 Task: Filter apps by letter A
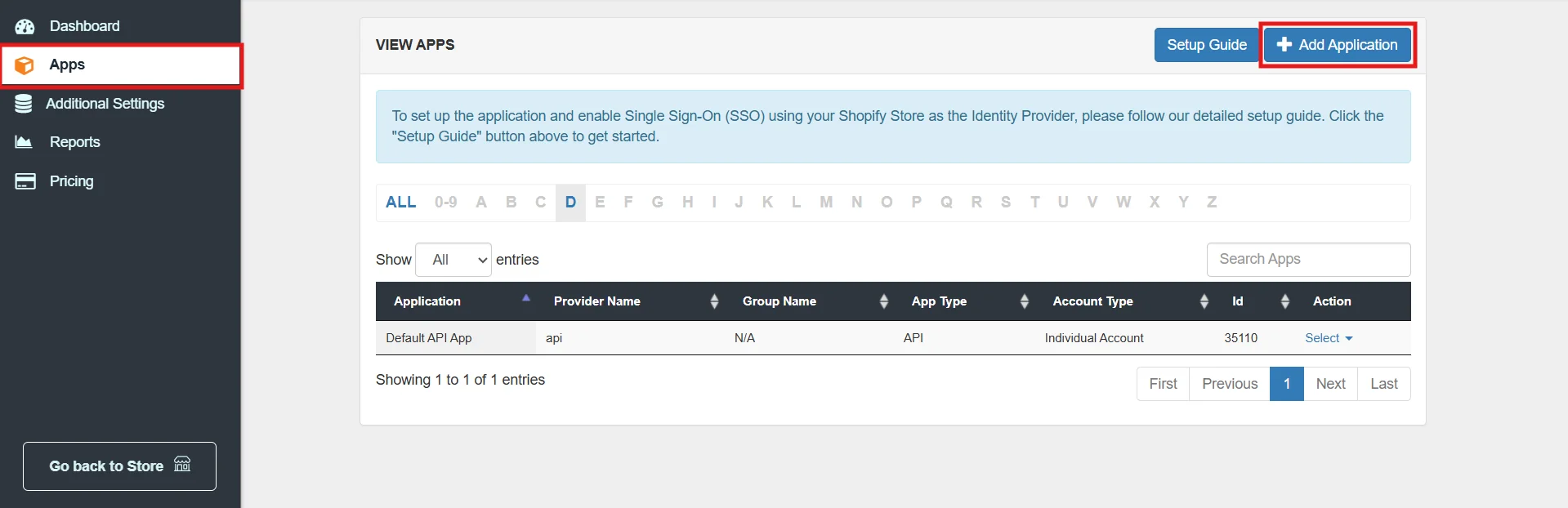pyautogui.click(x=481, y=203)
